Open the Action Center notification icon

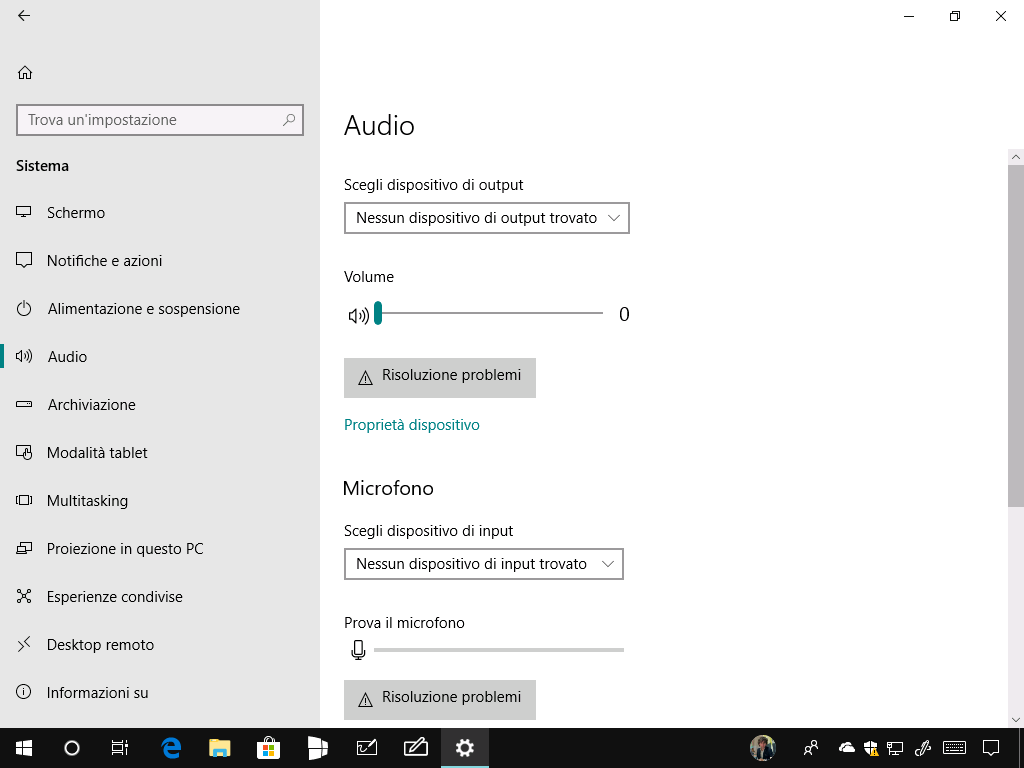click(x=991, y=748)
